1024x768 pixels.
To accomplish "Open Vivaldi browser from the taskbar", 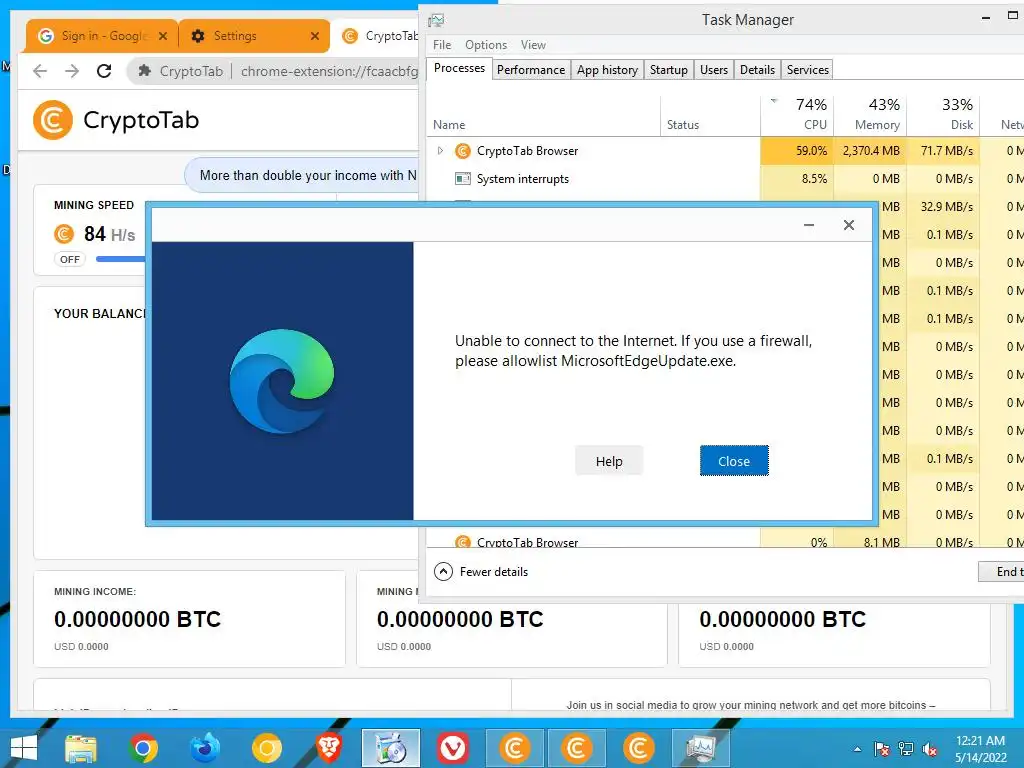I will pyautogui.click(x=453, y=748).
